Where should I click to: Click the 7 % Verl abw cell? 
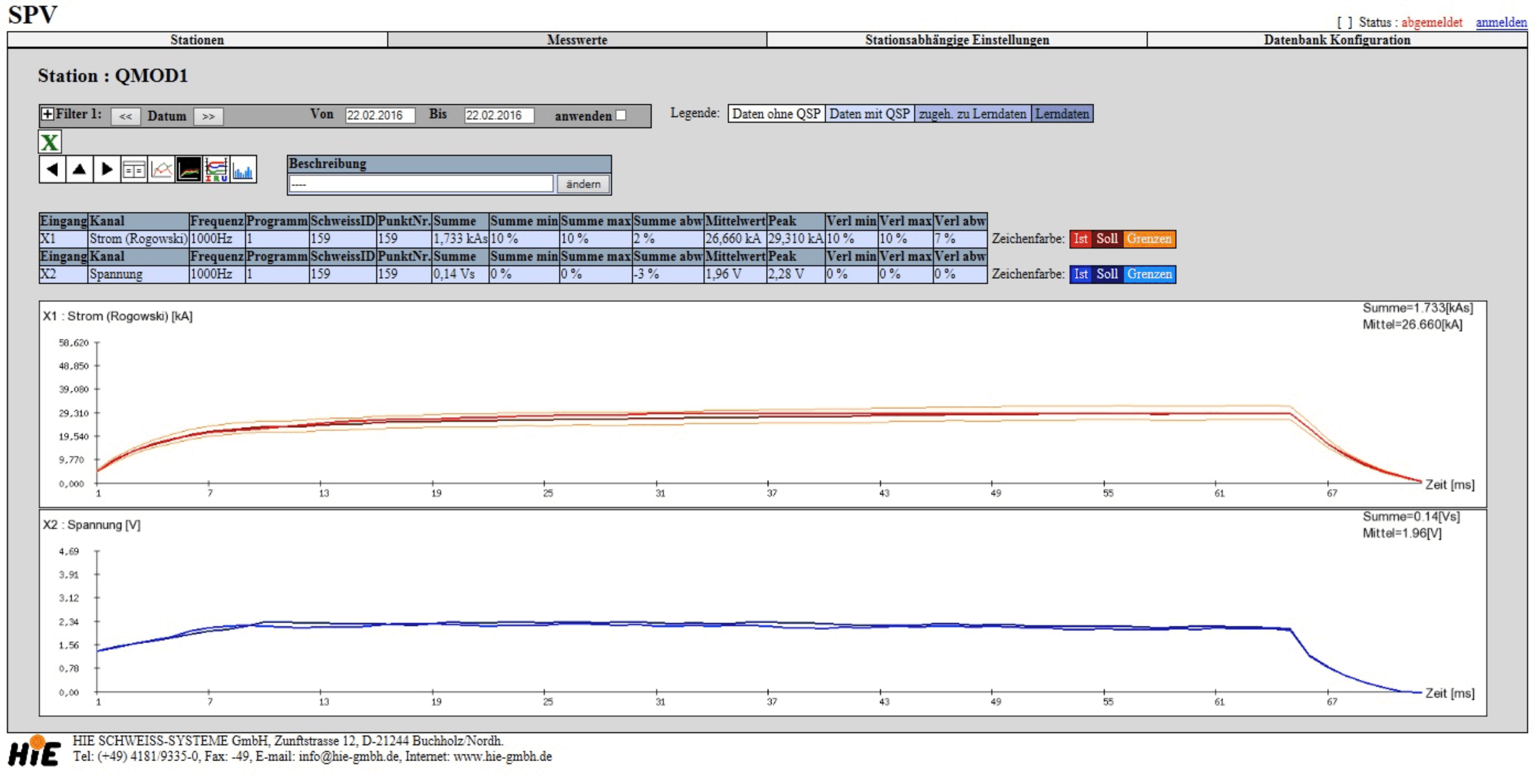(960, 239)
